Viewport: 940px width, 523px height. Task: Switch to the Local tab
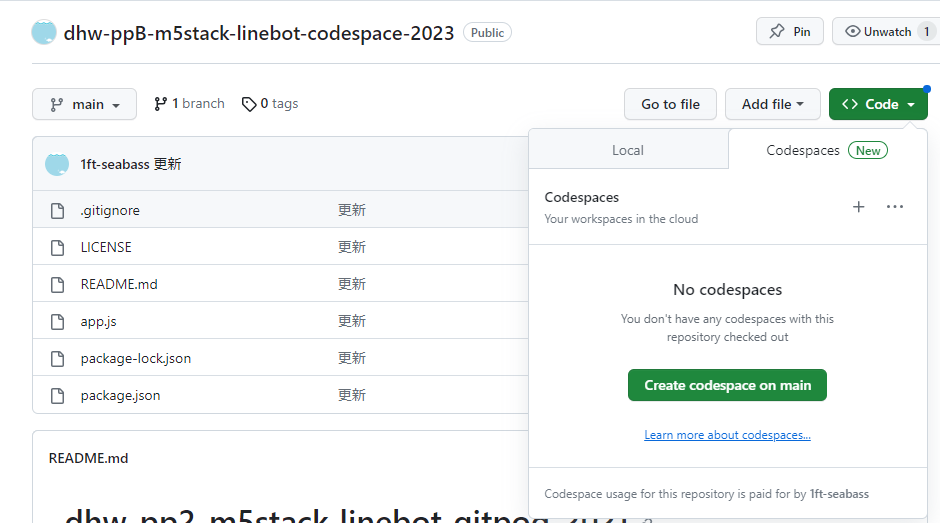coord(628,151)
